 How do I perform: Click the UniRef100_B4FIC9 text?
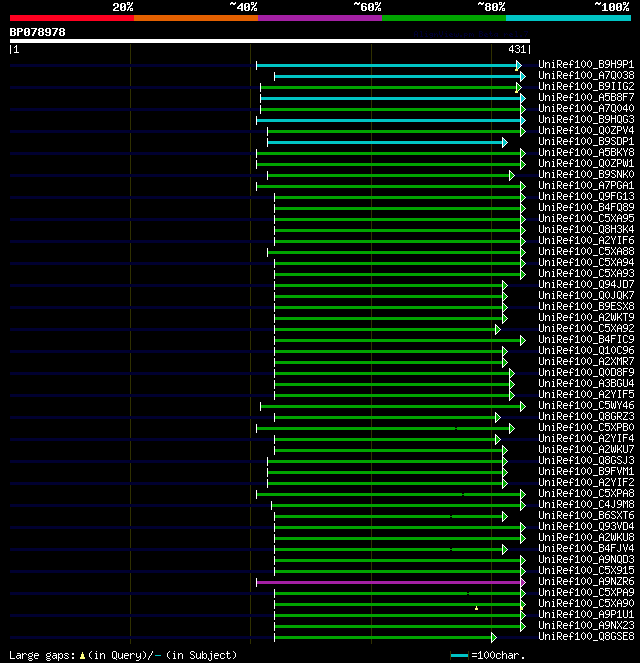[586, 339]
